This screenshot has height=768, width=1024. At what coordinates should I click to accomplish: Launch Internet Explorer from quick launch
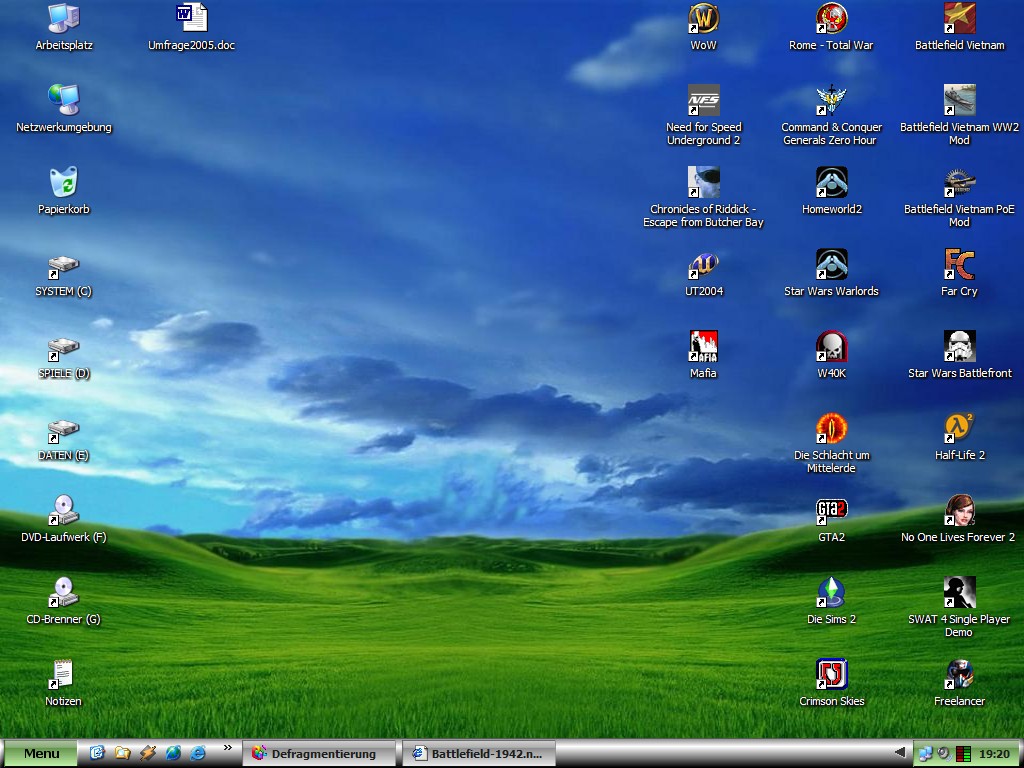[198, 753]
